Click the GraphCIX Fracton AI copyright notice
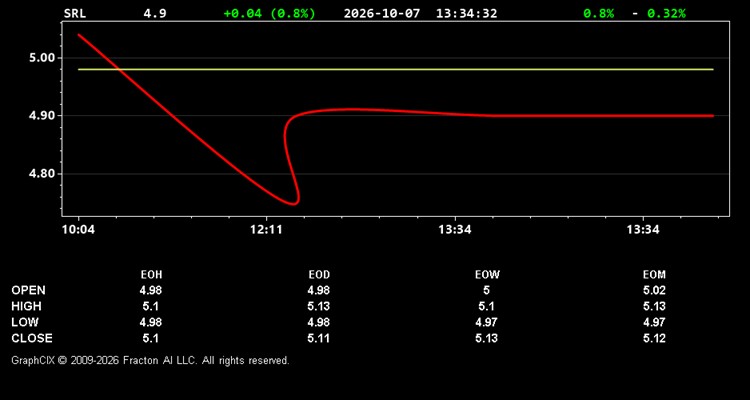750x400 pixels. [150, 360]
